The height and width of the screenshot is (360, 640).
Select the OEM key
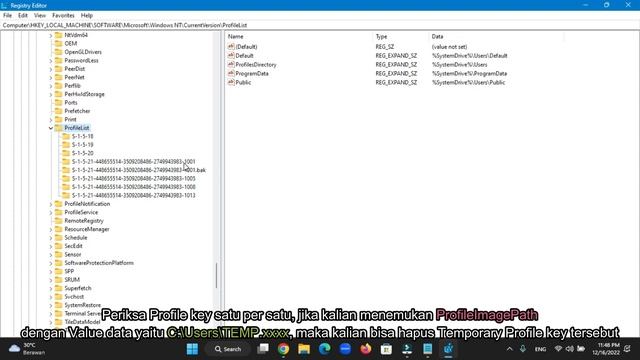click(x=70, y=44)
